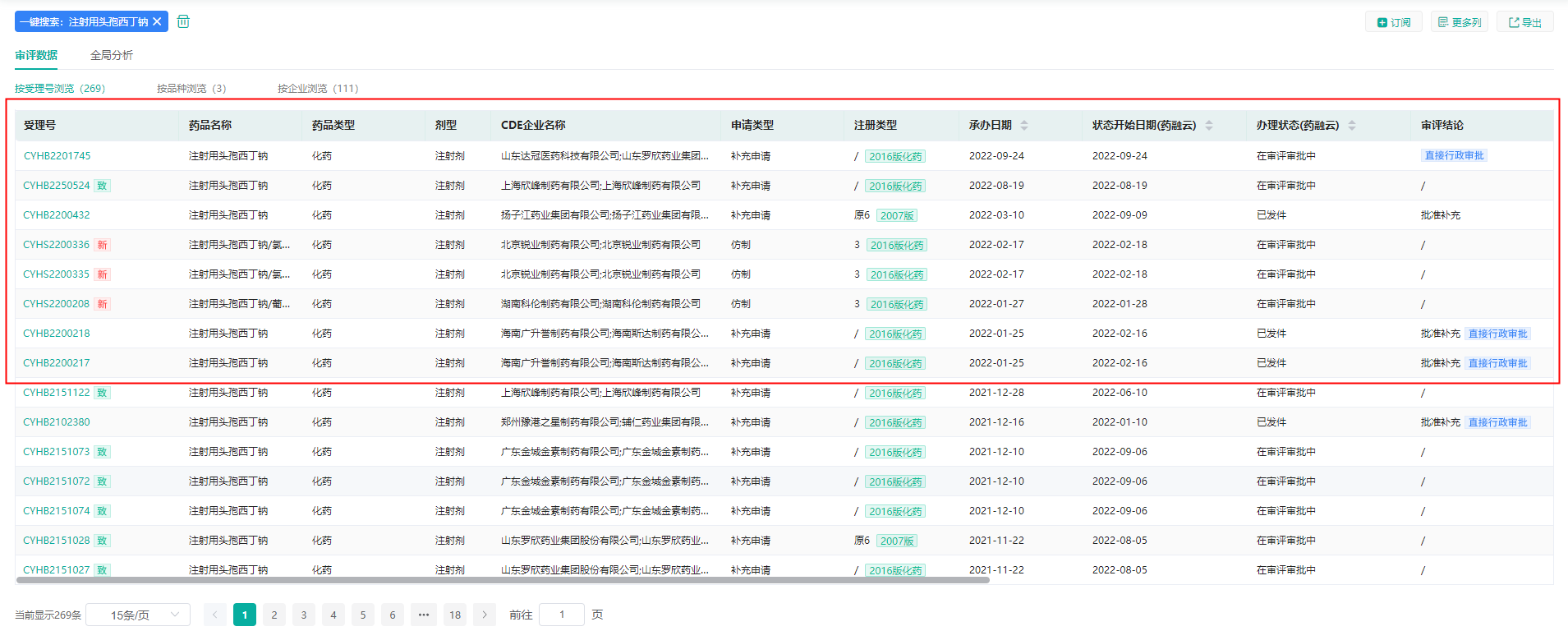Export data using the 导出 button
The height and width of the screenshot is (631, 1568).
coord(1524,22)
